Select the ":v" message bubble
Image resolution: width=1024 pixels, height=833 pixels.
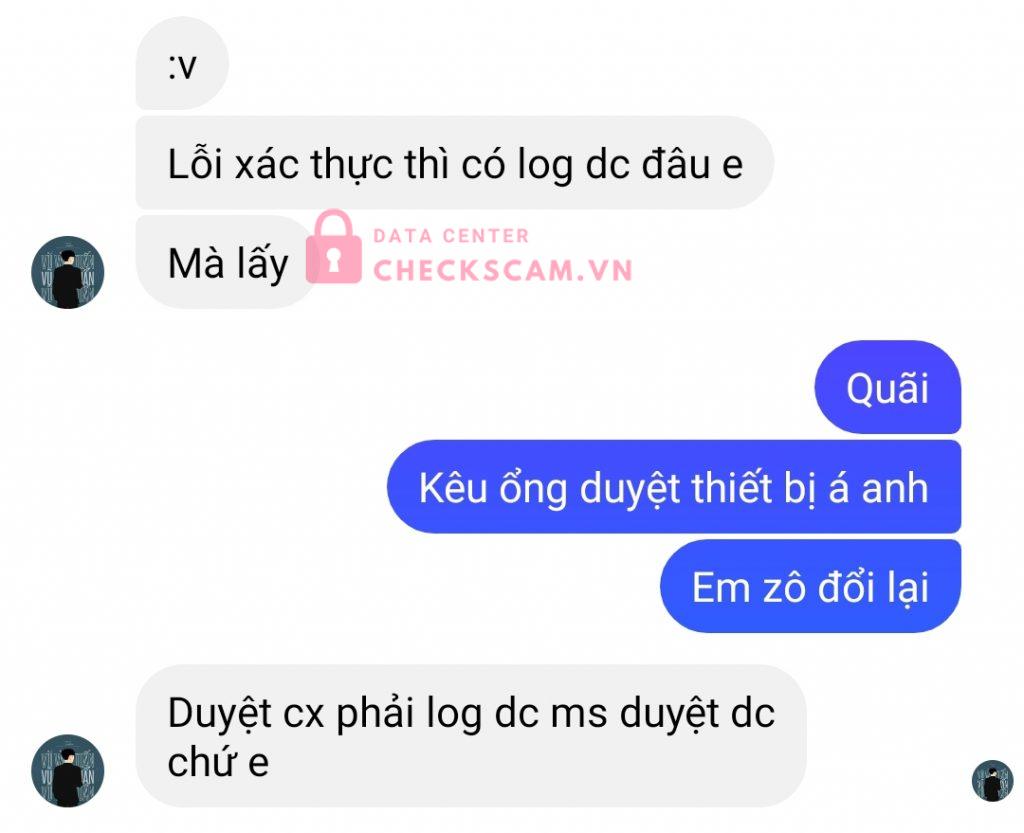[182, 63]
